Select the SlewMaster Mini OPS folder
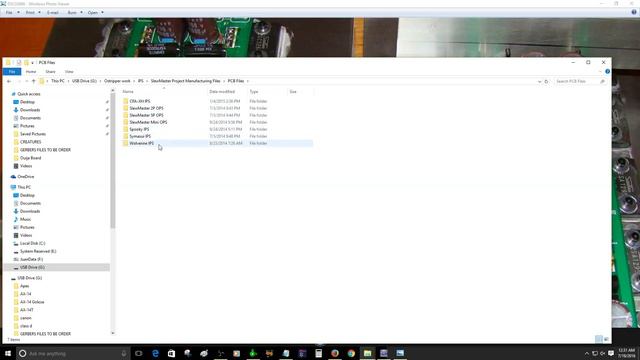Viewport: 640px width, 360px height. [x=148, y=122]
